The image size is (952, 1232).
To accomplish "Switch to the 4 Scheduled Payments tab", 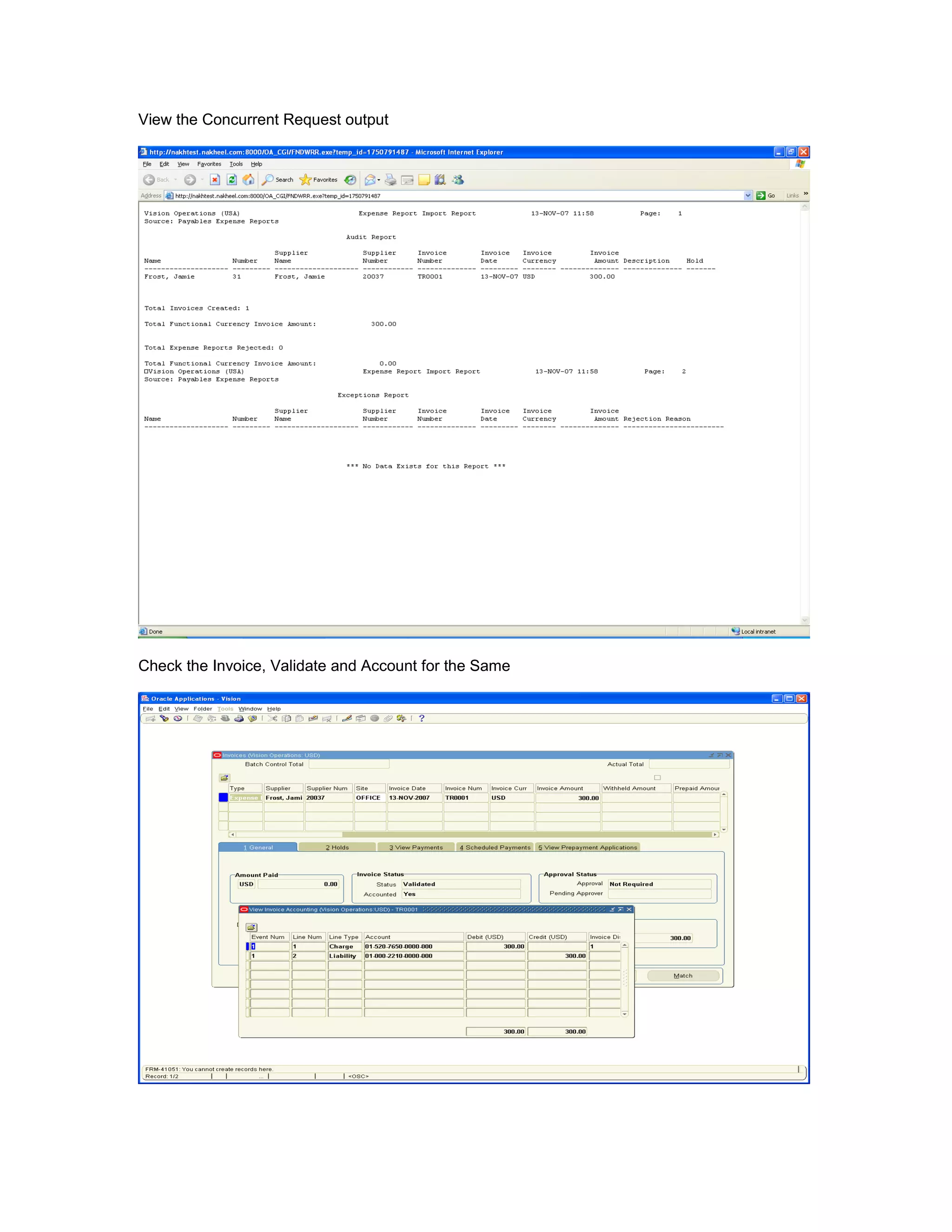I will point(495,847).
